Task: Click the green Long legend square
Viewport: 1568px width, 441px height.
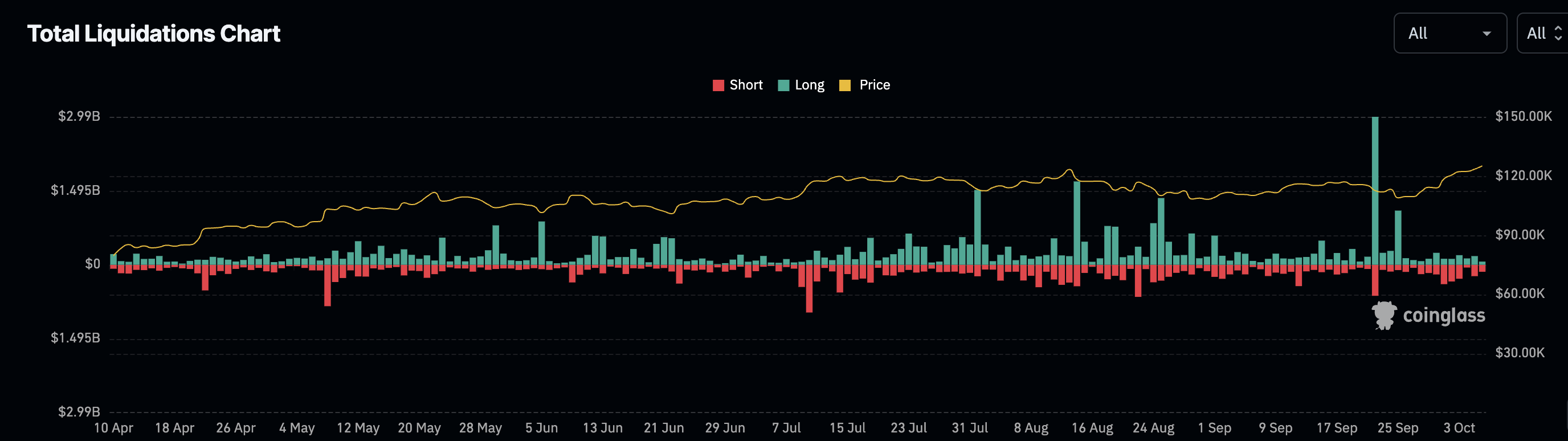Action: (783, 85)
